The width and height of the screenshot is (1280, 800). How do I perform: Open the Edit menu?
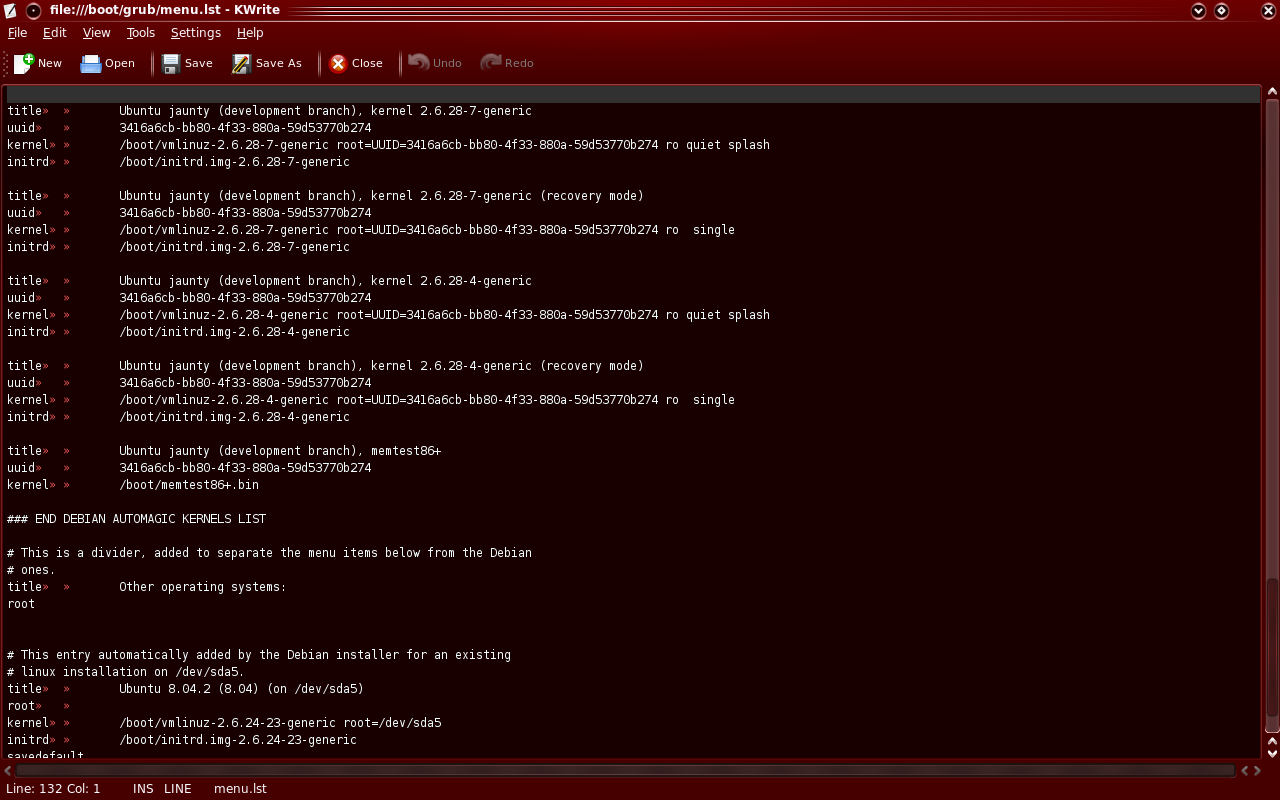pyautogui.click(x=55, y=33)
